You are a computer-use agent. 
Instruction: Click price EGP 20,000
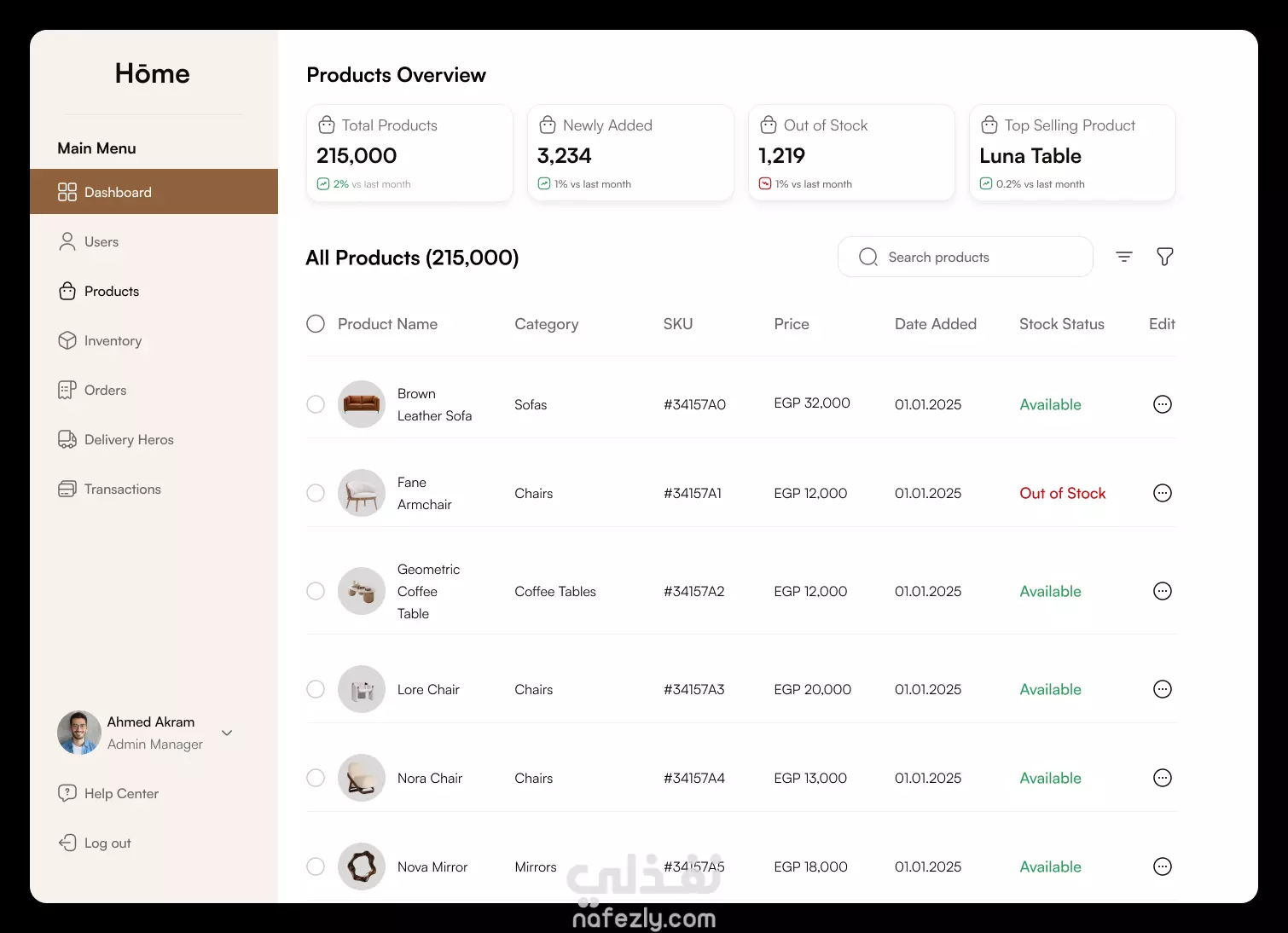tap(812, 689)
